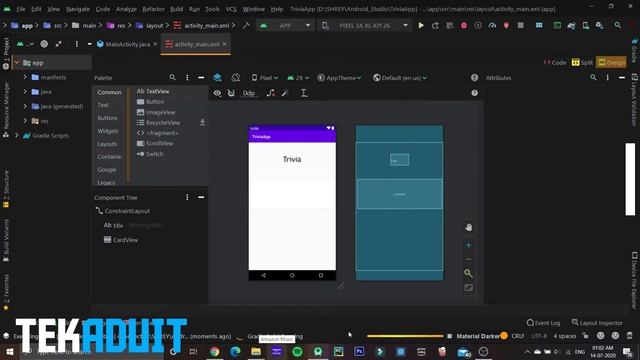Open Spotify from the taskbar
Image resolution: width=640 pixels, height=360 pixels.
(x=297, y=351)
